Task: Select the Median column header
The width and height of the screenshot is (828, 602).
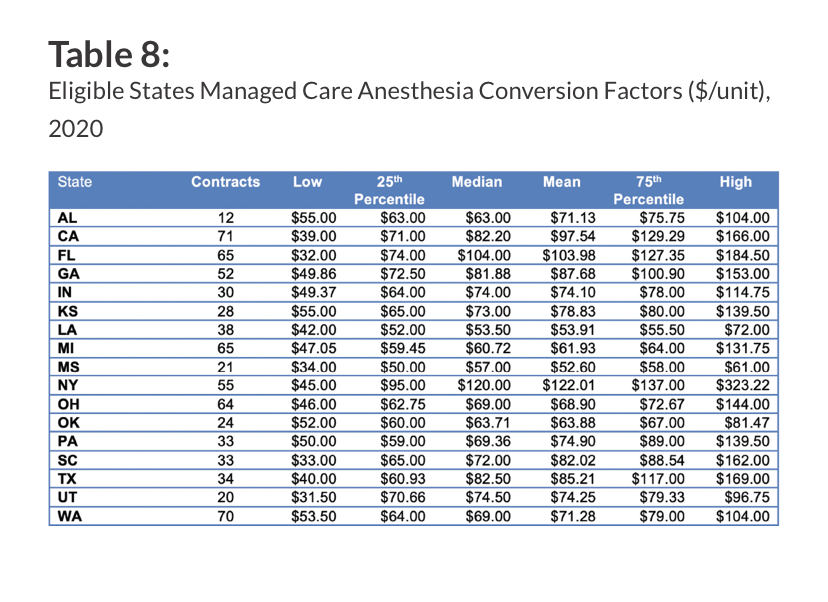Action: click(x=476, y=182)
